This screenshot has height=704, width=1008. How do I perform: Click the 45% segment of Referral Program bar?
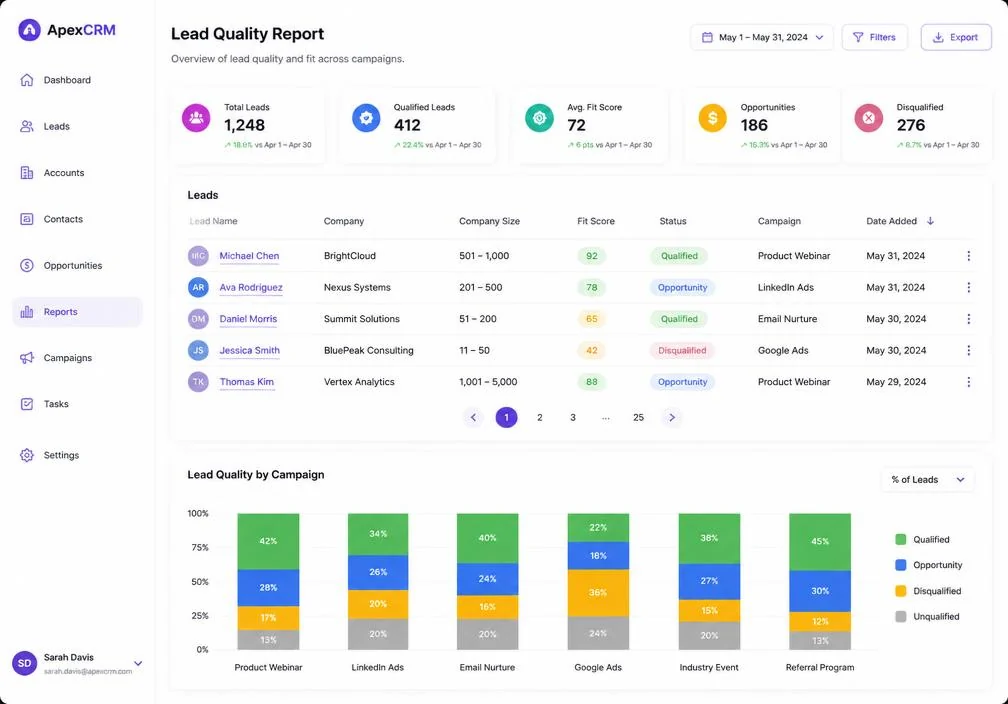tap(820, 542)
